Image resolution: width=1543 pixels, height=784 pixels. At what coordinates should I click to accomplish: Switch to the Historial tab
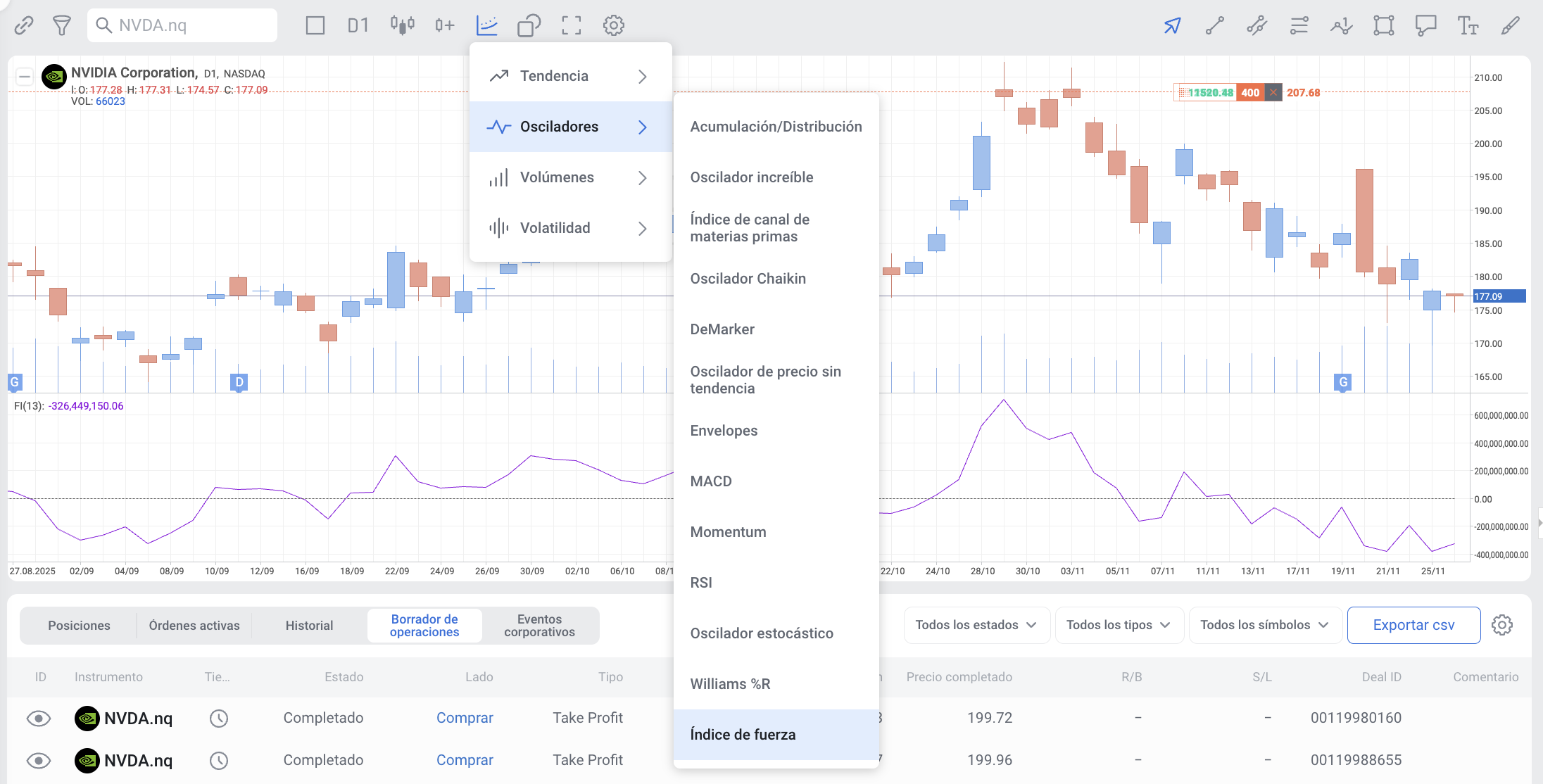click(309, 625)
